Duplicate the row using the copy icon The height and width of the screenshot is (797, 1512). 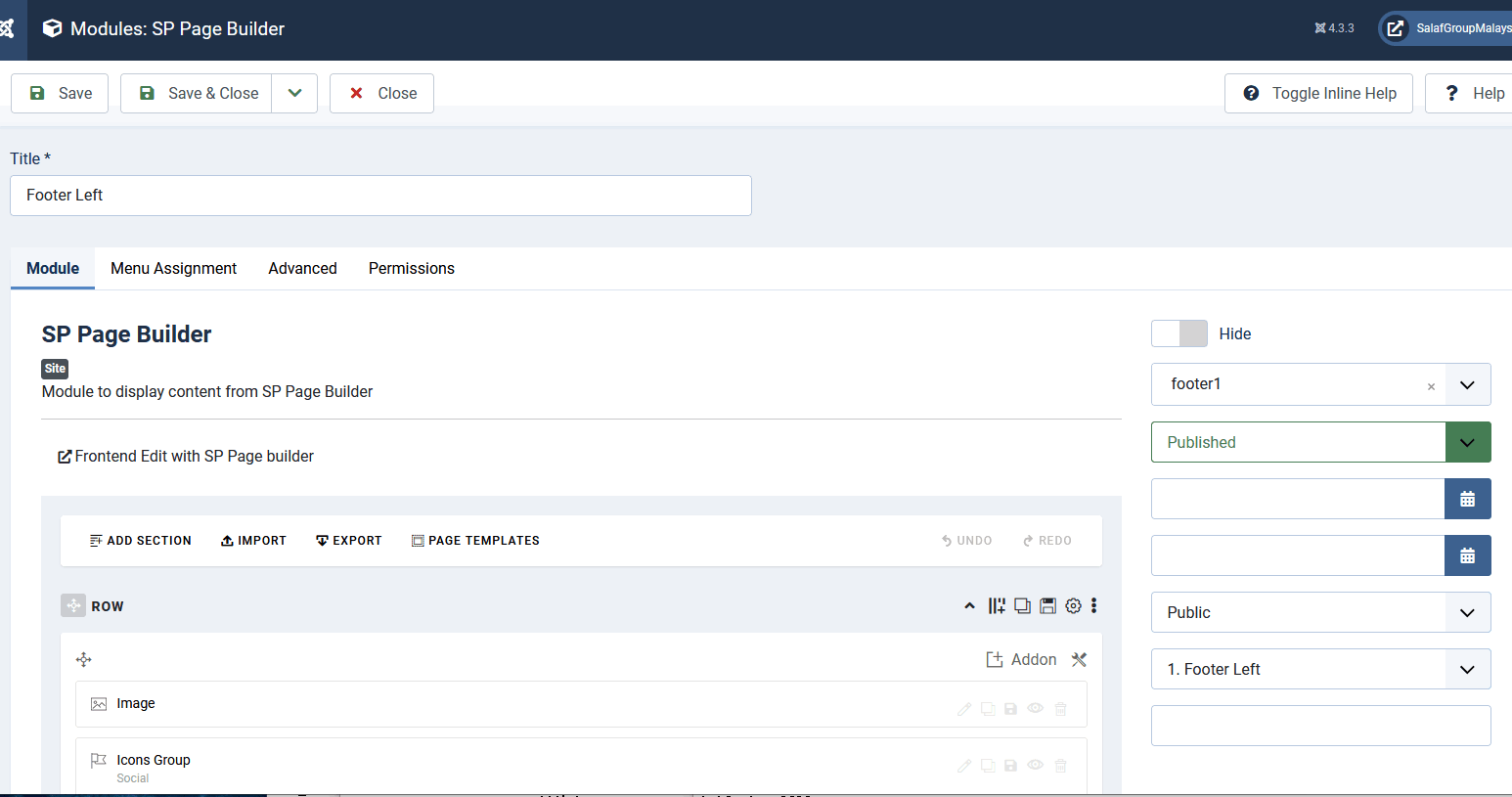1022,606
